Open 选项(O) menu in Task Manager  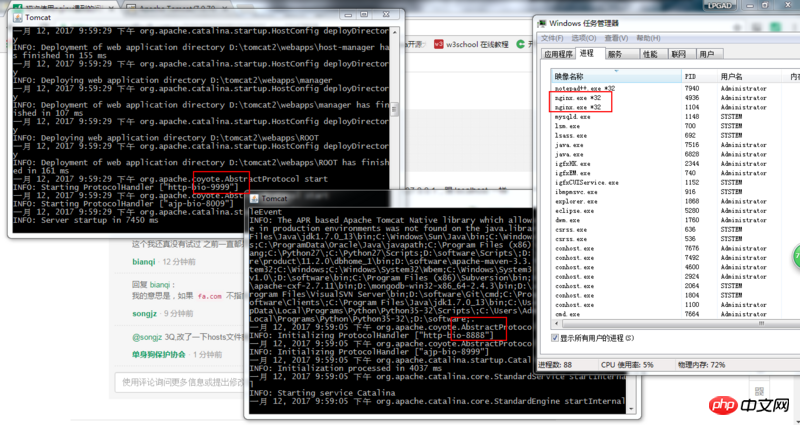[x=584, y=38]
